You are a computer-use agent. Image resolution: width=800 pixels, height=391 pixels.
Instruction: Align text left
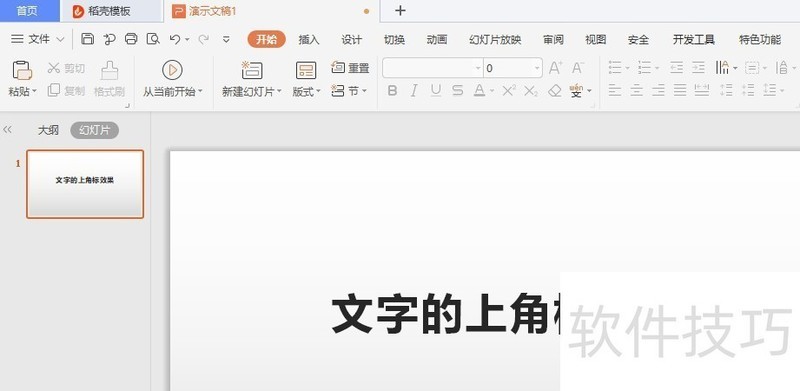[x=615, y=91]
